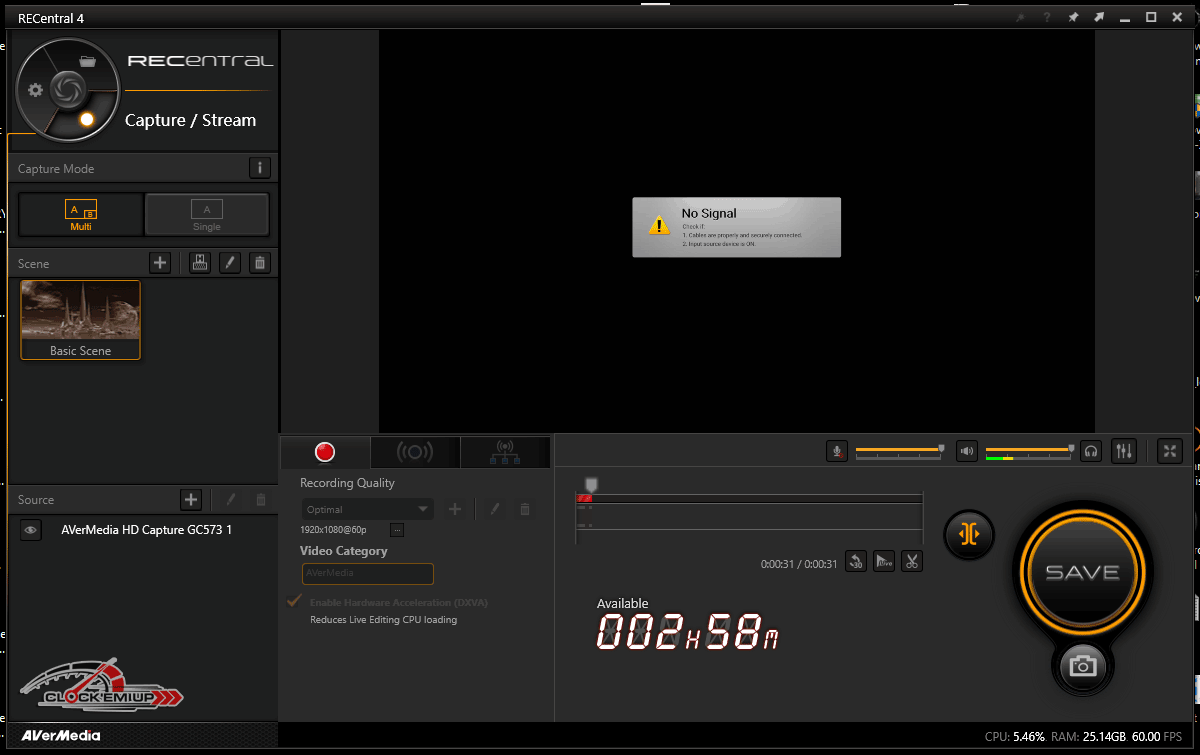Delete the scene using the trash icon
1200x755 pixels.
pyautogui.click(x=260, y=263)
